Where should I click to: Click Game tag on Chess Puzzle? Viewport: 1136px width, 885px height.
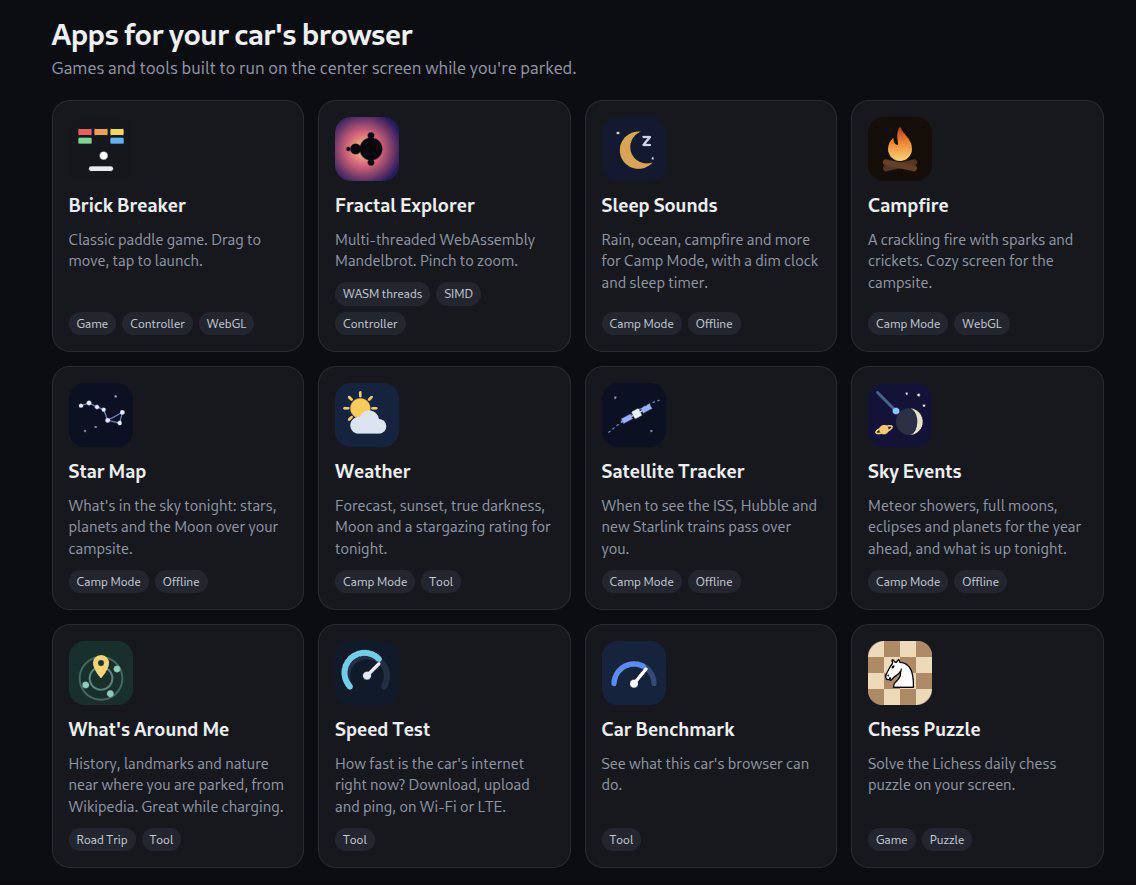pyautogui.click(x=891, y=839)
